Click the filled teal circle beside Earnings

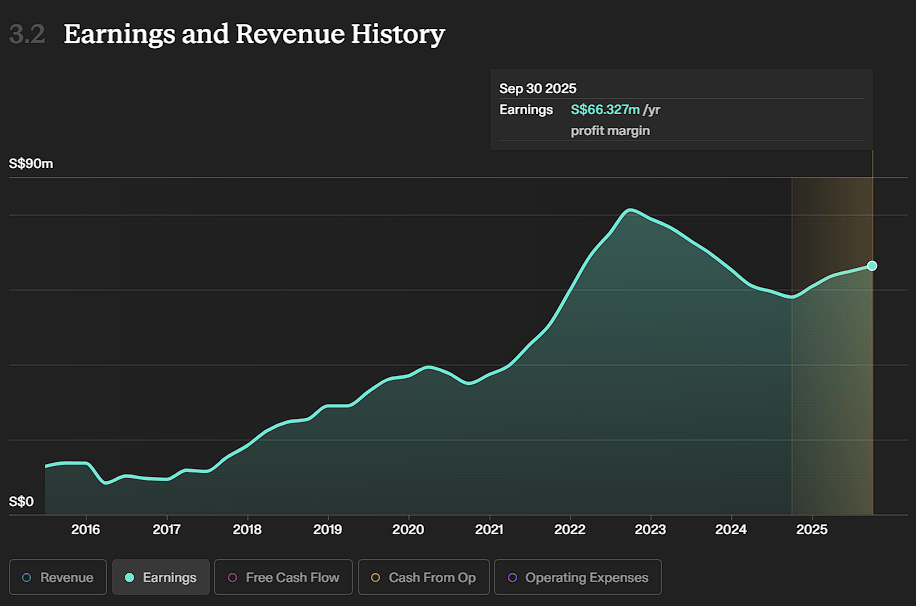click(129, 577)
